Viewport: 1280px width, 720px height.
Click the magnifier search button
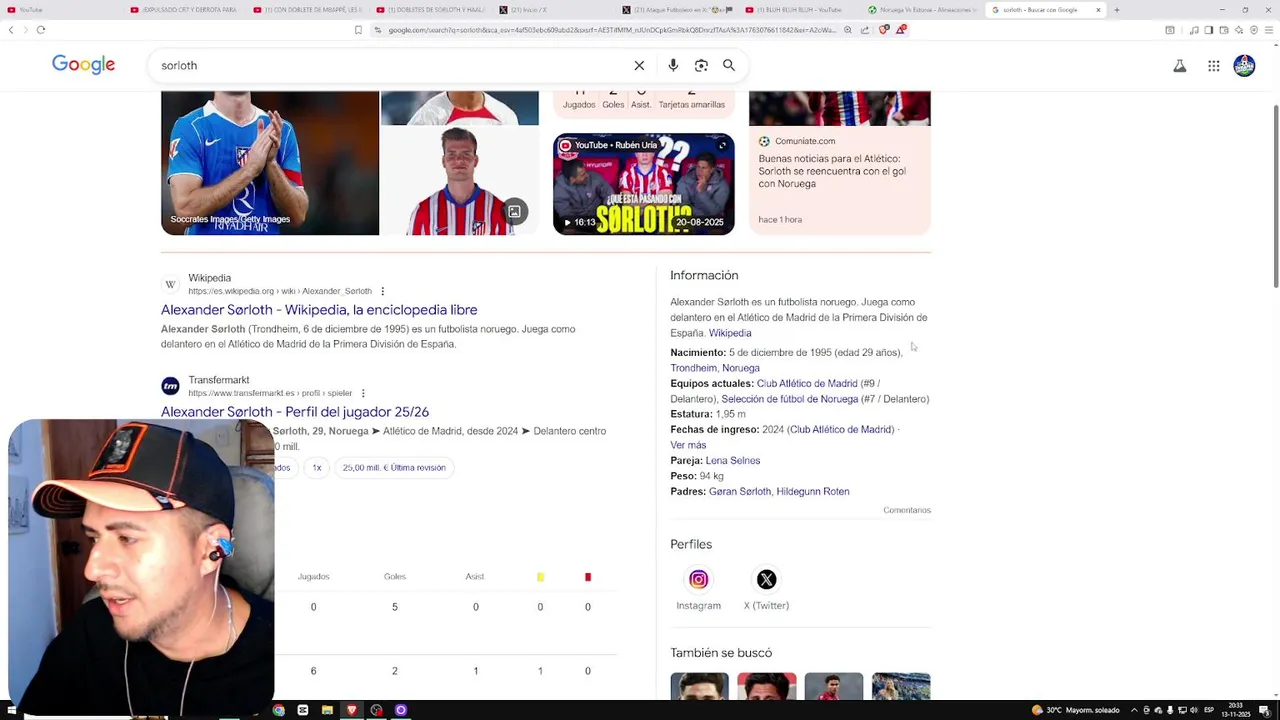point(729,65)
